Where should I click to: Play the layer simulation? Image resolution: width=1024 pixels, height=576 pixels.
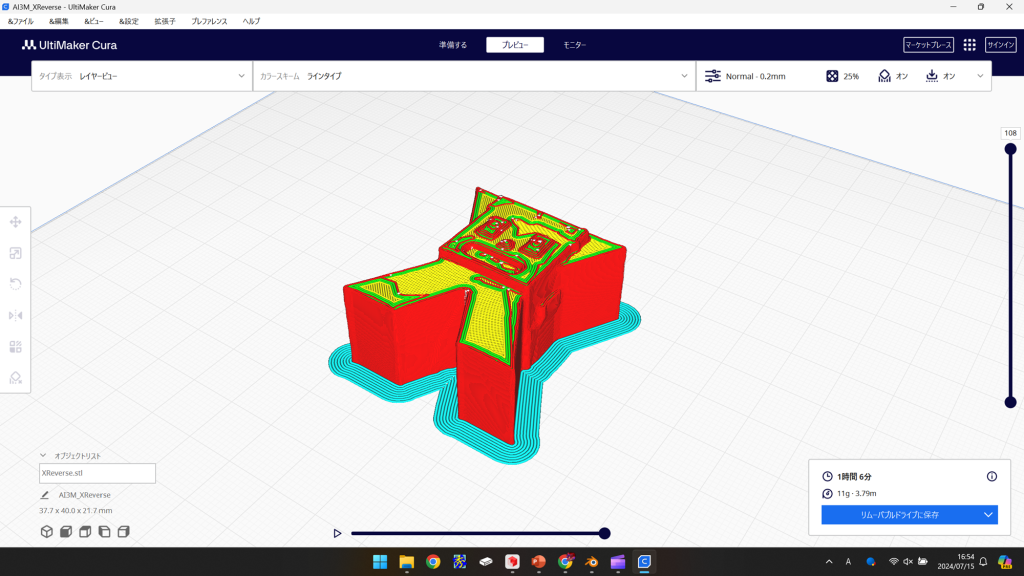point(337,534)
